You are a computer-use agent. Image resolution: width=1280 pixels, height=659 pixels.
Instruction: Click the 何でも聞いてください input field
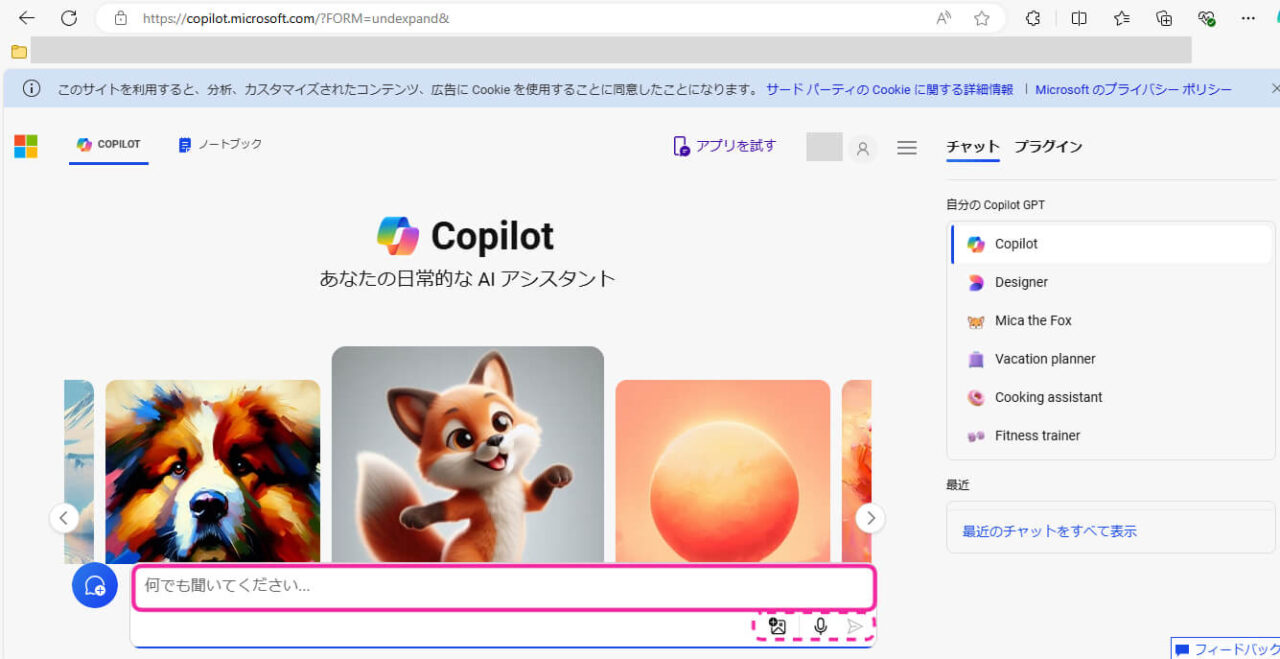505,586
